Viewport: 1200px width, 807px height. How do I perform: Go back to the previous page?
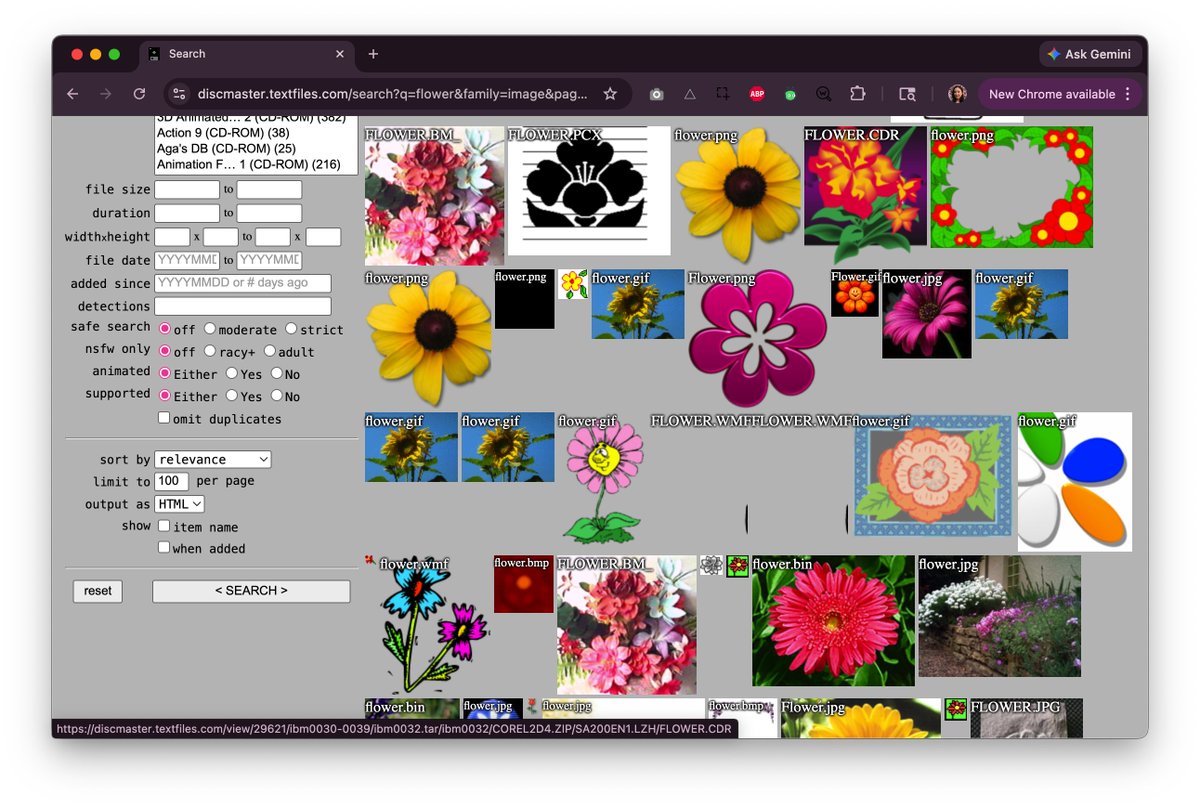point(72,94)
